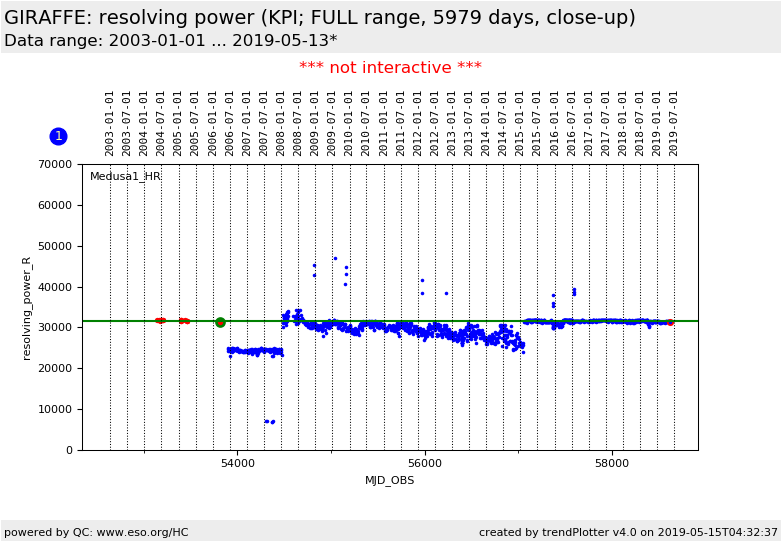This screenshot has height=542, width=782.
Task: Select the 2003-01-01 date label
Action: point(110,122)
